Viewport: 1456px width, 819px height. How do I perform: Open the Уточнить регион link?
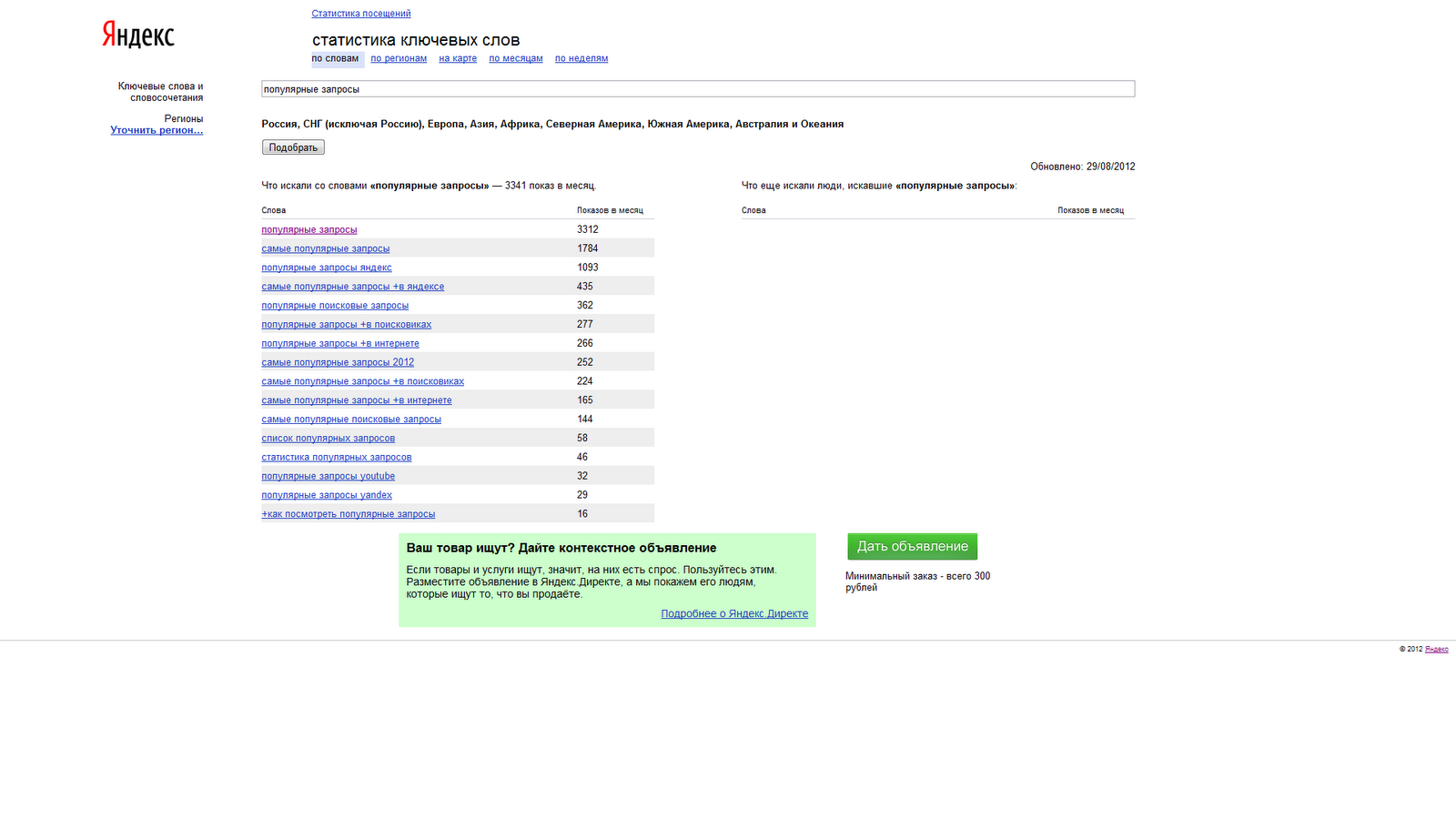(x=157, y=130)
